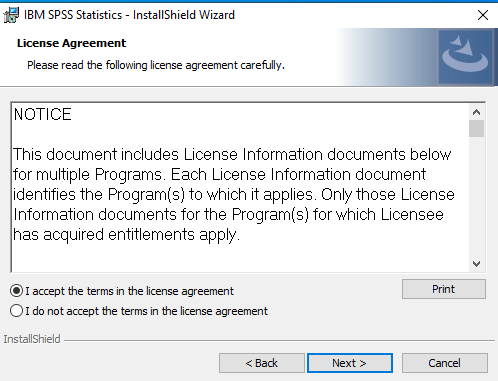This screenshot has width=498, height=381.
Task: Click the installer icon in the title bar
Action: (11, 15)
